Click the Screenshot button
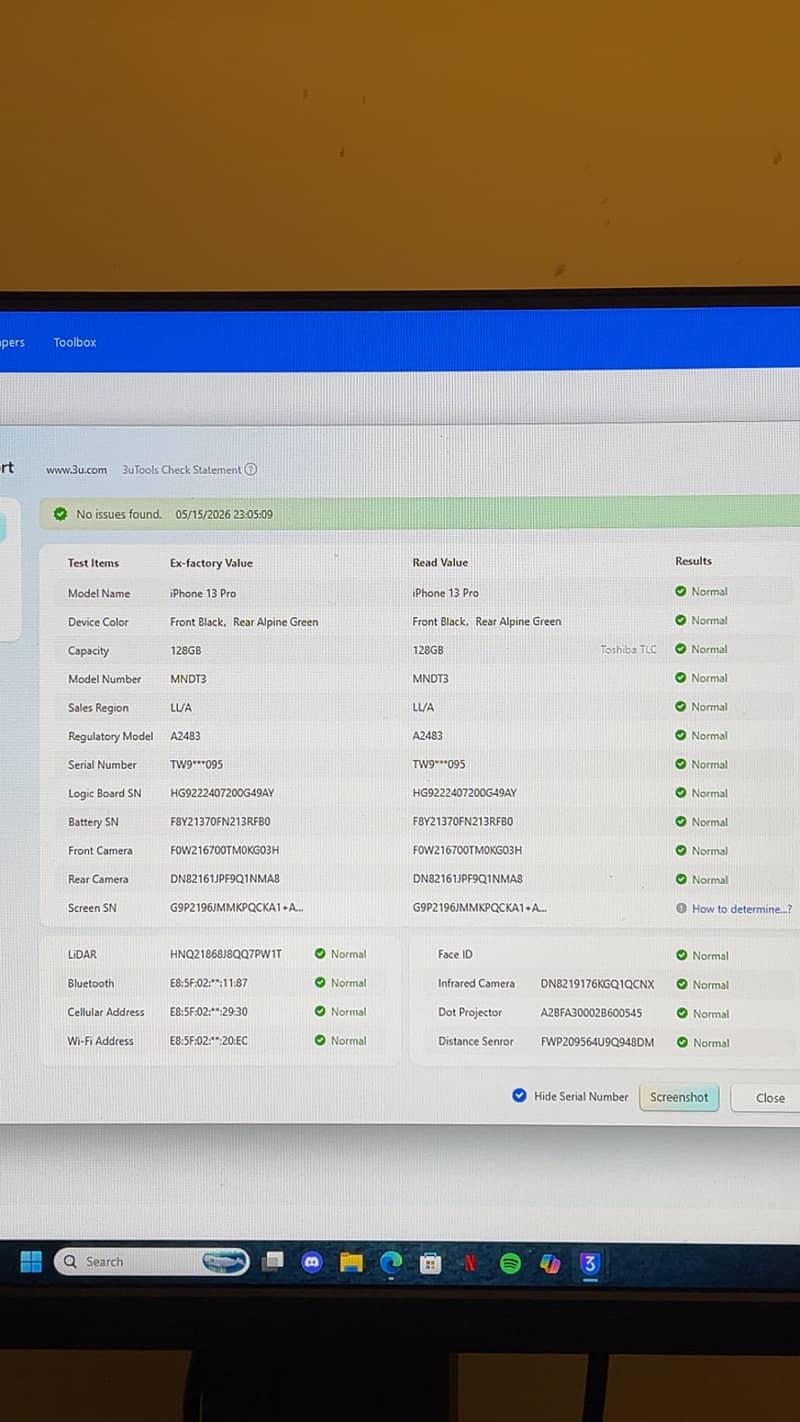 point(679,1097)
